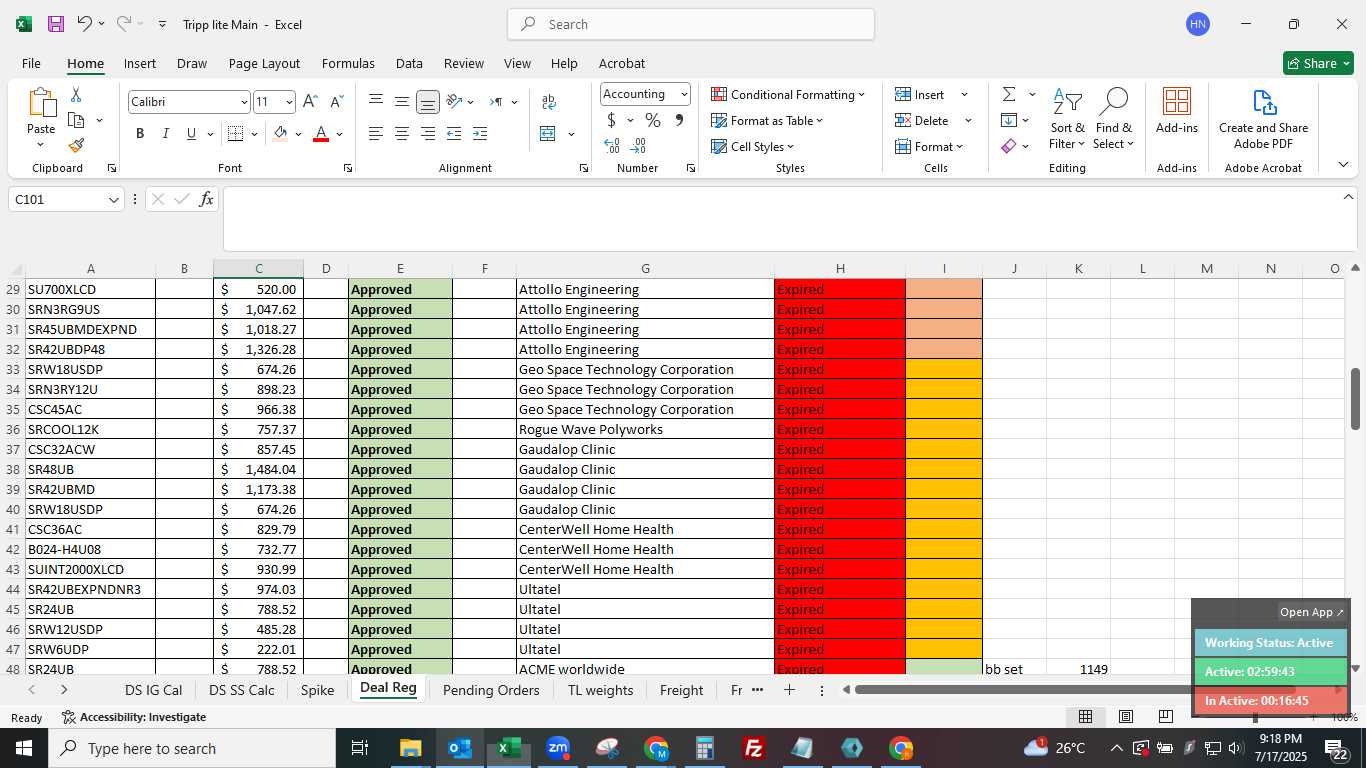
Task: Click the Copy icon in Clipboard group
Action: tap(76, 120)
